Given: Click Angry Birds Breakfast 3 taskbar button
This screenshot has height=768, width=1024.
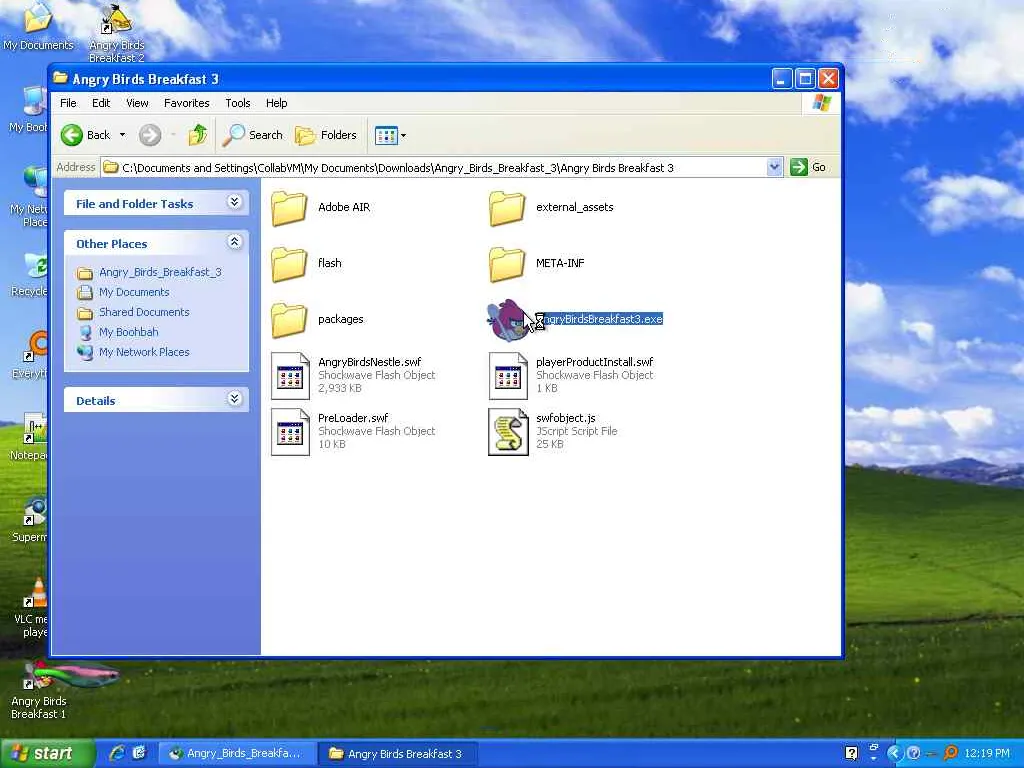Looking at the screenshot, I should click(x=399, y=754).
